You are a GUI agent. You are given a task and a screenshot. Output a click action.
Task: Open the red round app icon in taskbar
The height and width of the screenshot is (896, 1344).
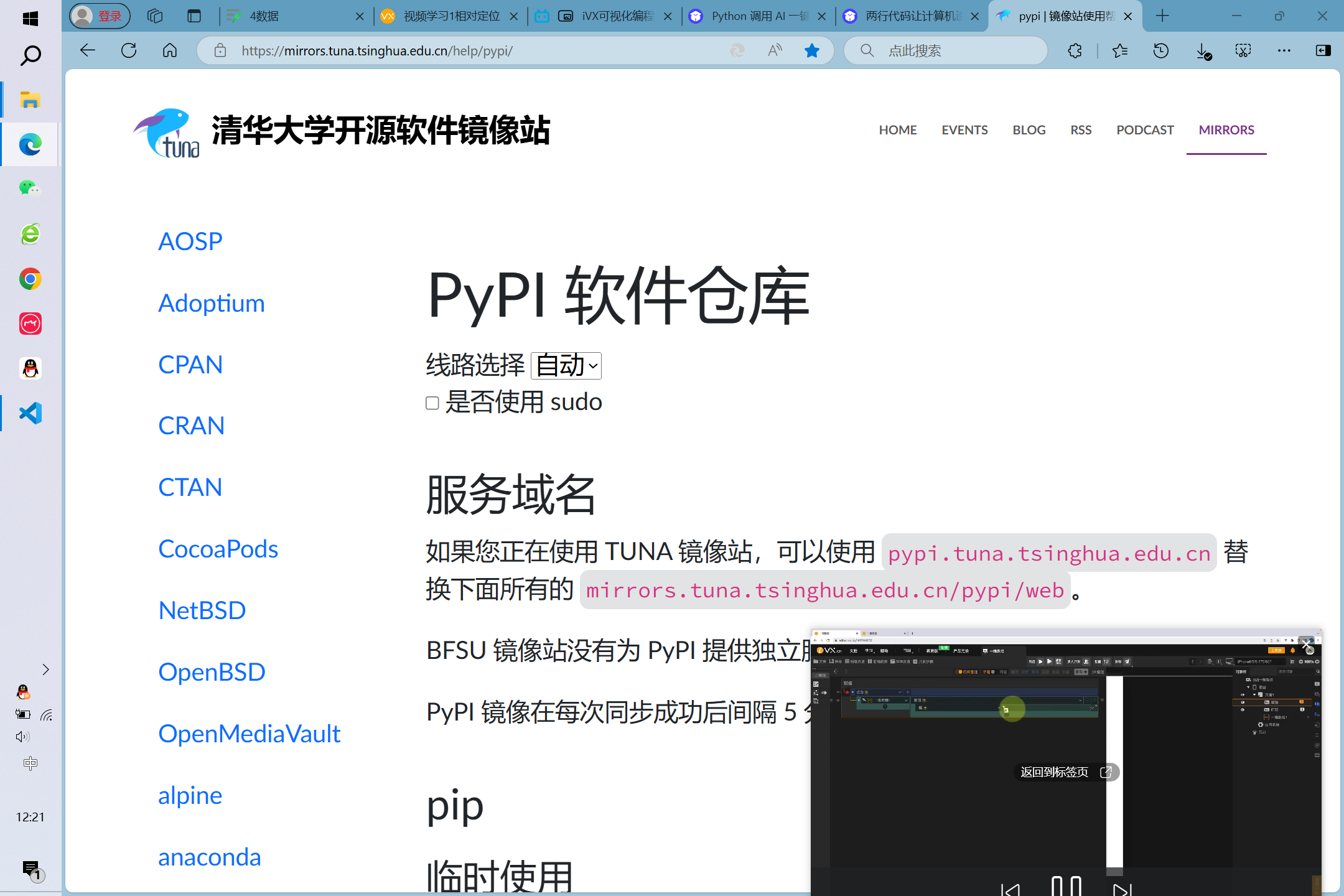tap(30, 324)
